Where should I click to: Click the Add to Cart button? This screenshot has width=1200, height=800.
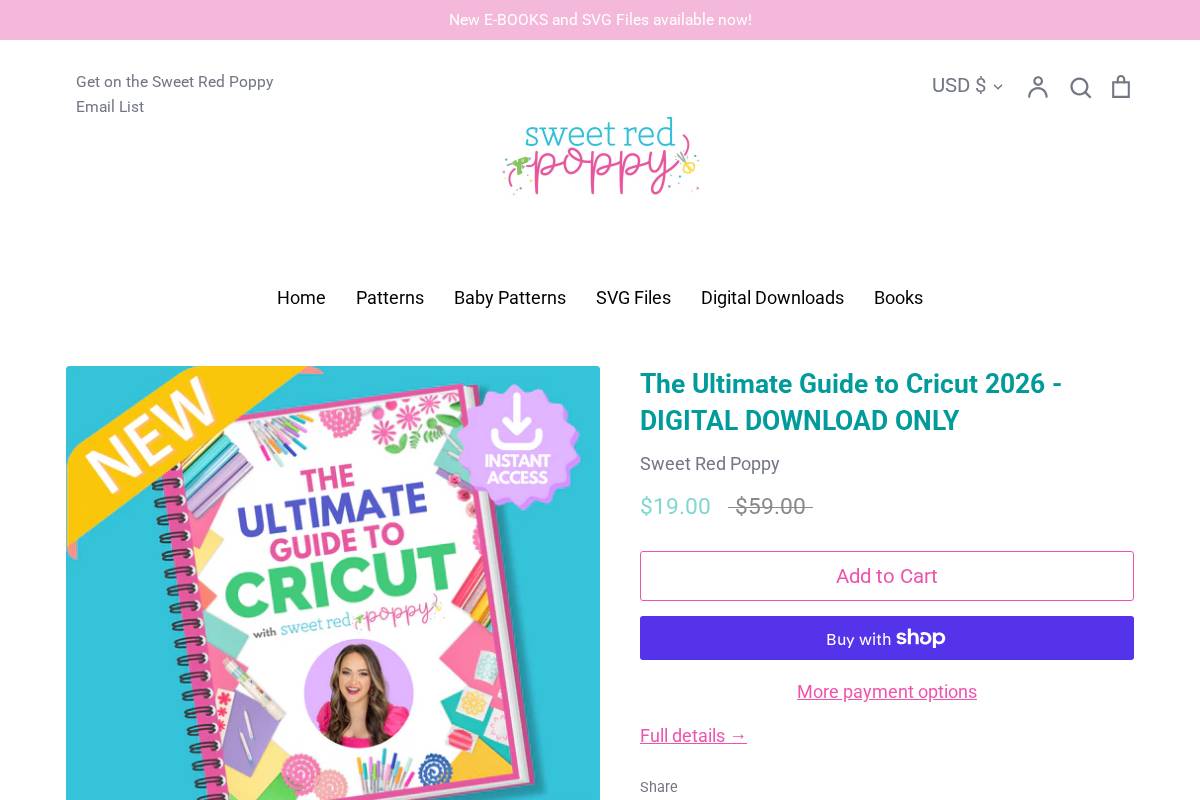887,576
